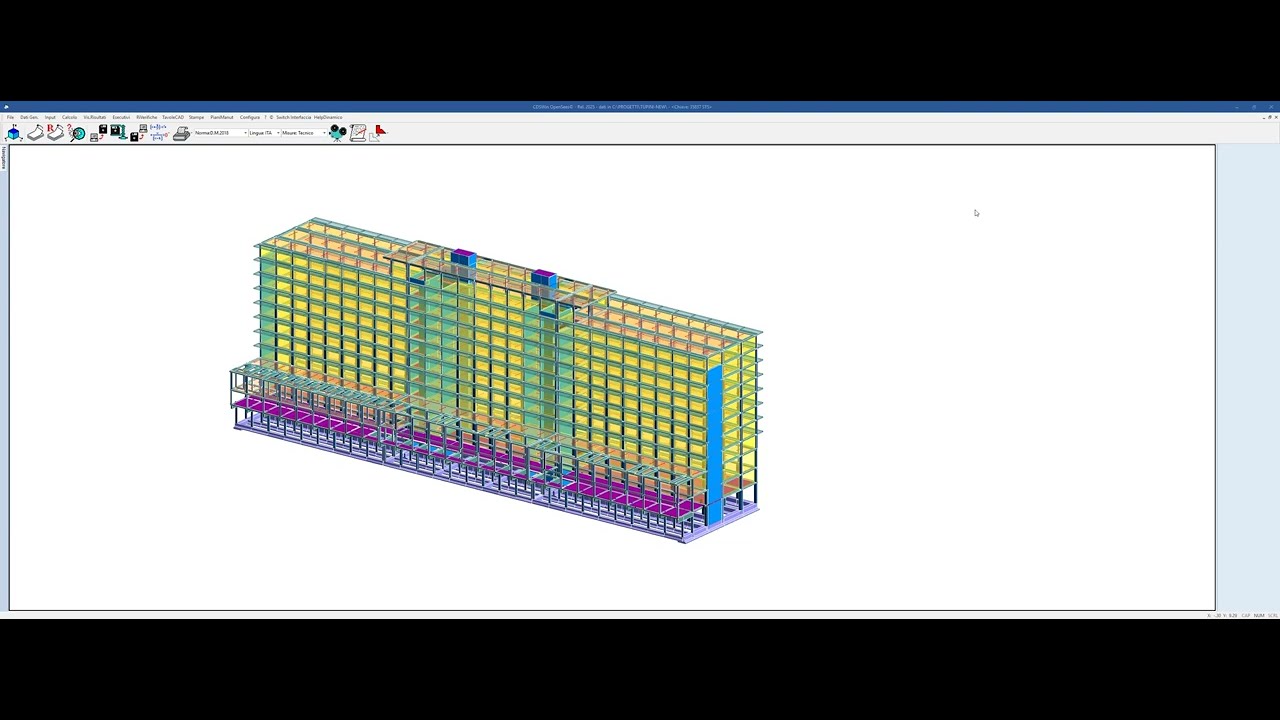Click the magnifier query target icon
This screenshot has width=1280, height=720.
click(x=77, y=133)
